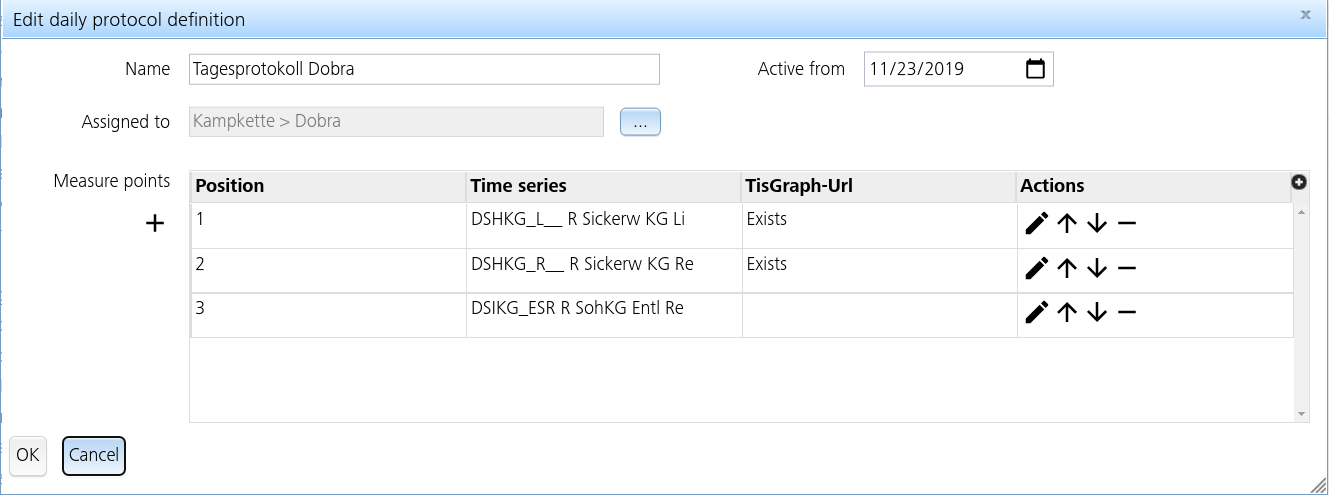Remove the DSHKG_R__ measure point row
The image size is (1329, 495).
(x=1127, y=268)
